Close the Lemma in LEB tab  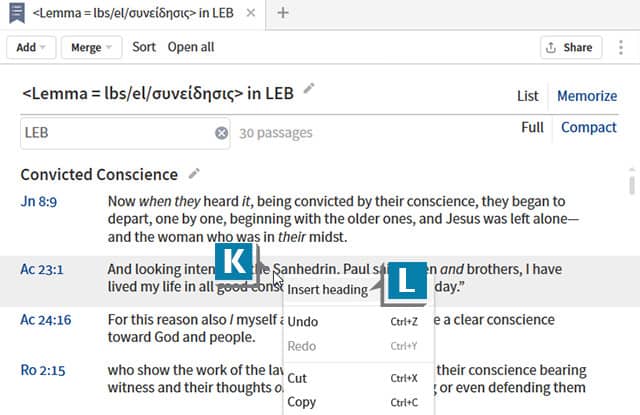tap(250, 13)
